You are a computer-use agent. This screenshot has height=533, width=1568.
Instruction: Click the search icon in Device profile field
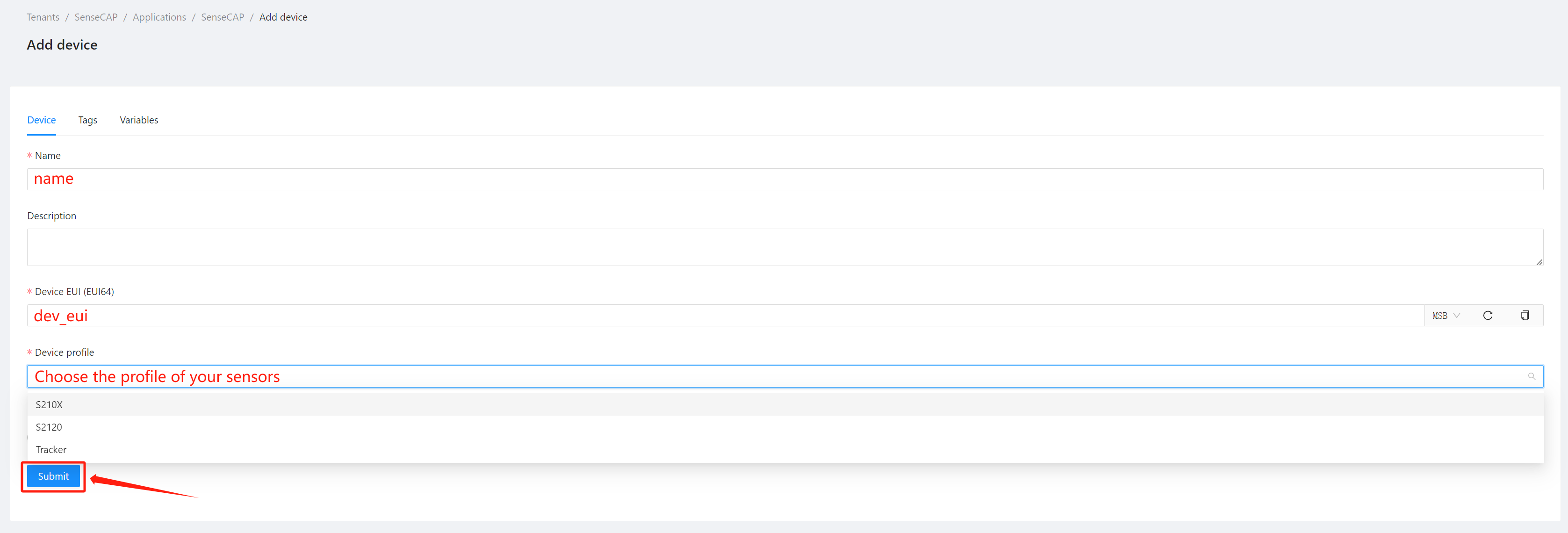[1532, 377]
